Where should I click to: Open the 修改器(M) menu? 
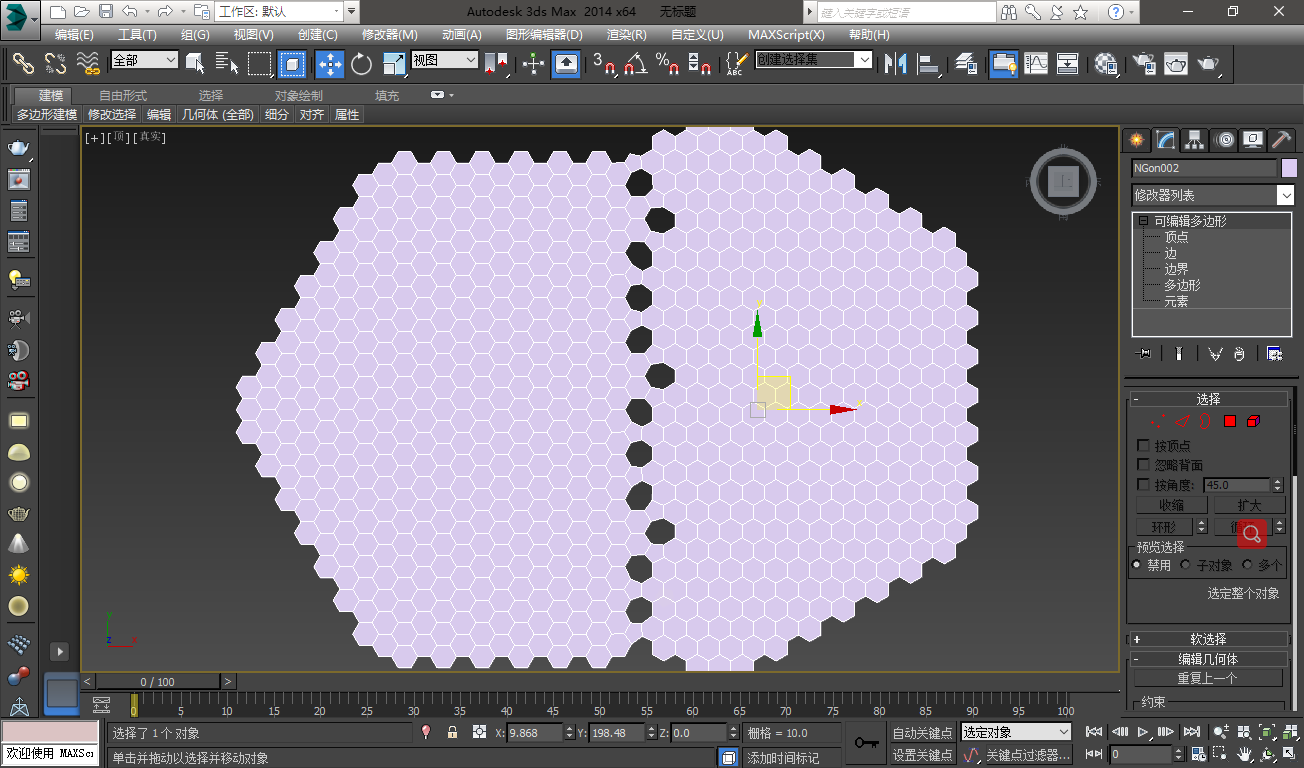pyautogui.click(x=389, y=34)
